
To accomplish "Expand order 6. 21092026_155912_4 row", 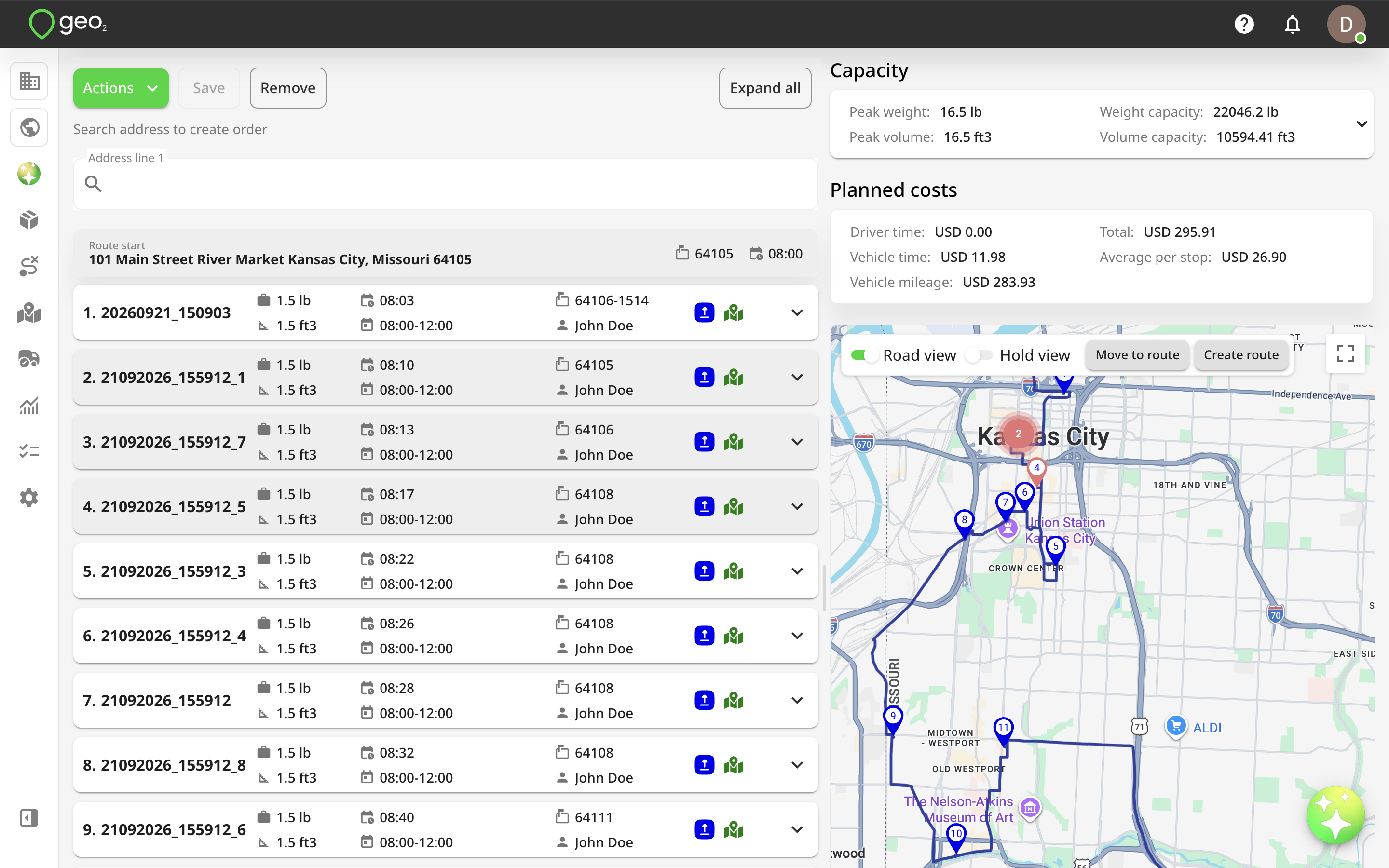I will (797, 636).
